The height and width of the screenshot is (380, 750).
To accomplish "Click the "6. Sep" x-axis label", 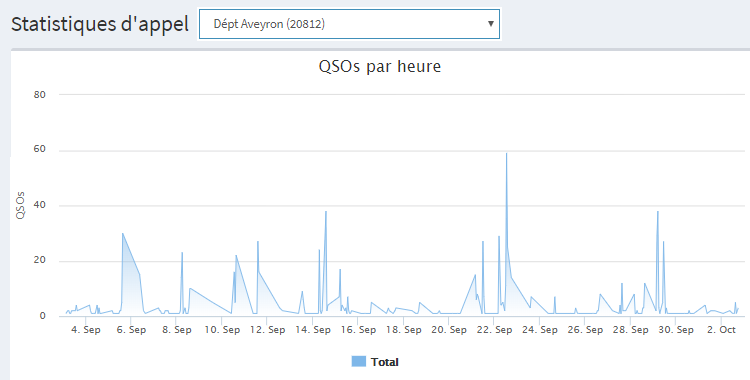I will tap(132, 330).
